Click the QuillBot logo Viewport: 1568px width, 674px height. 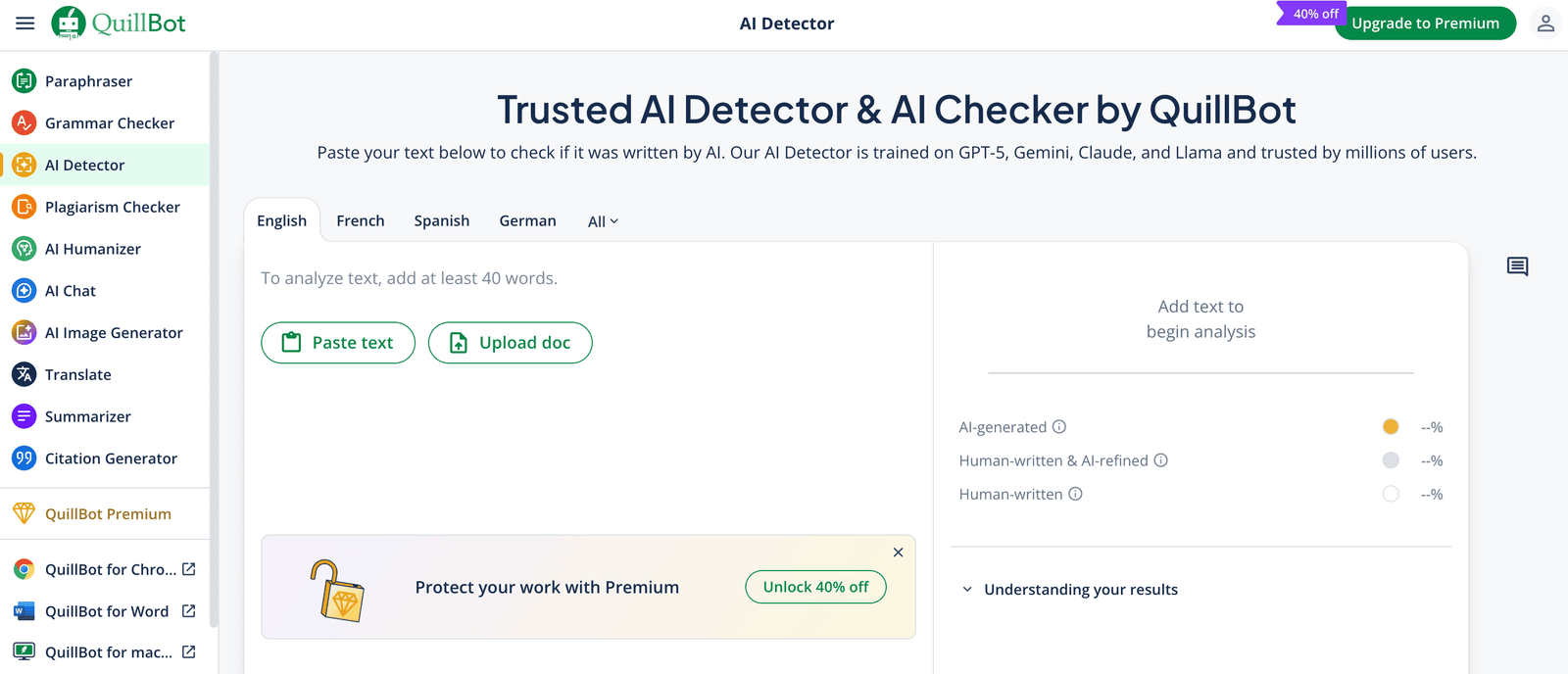(119, 23)
